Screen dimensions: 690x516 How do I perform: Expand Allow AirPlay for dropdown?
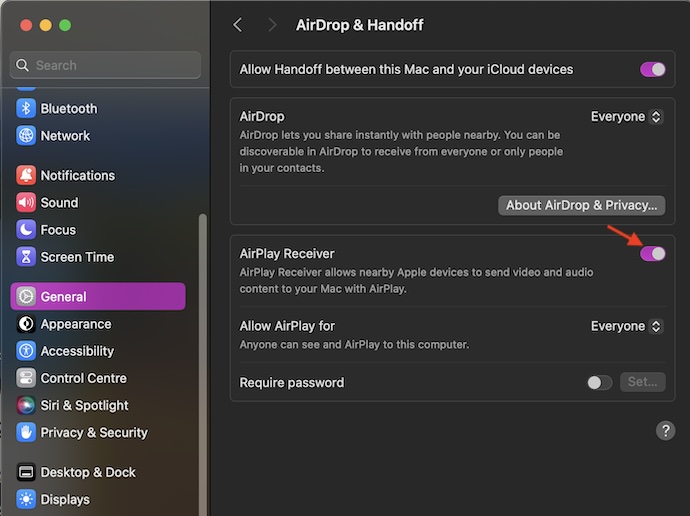(x=626, y=326)
